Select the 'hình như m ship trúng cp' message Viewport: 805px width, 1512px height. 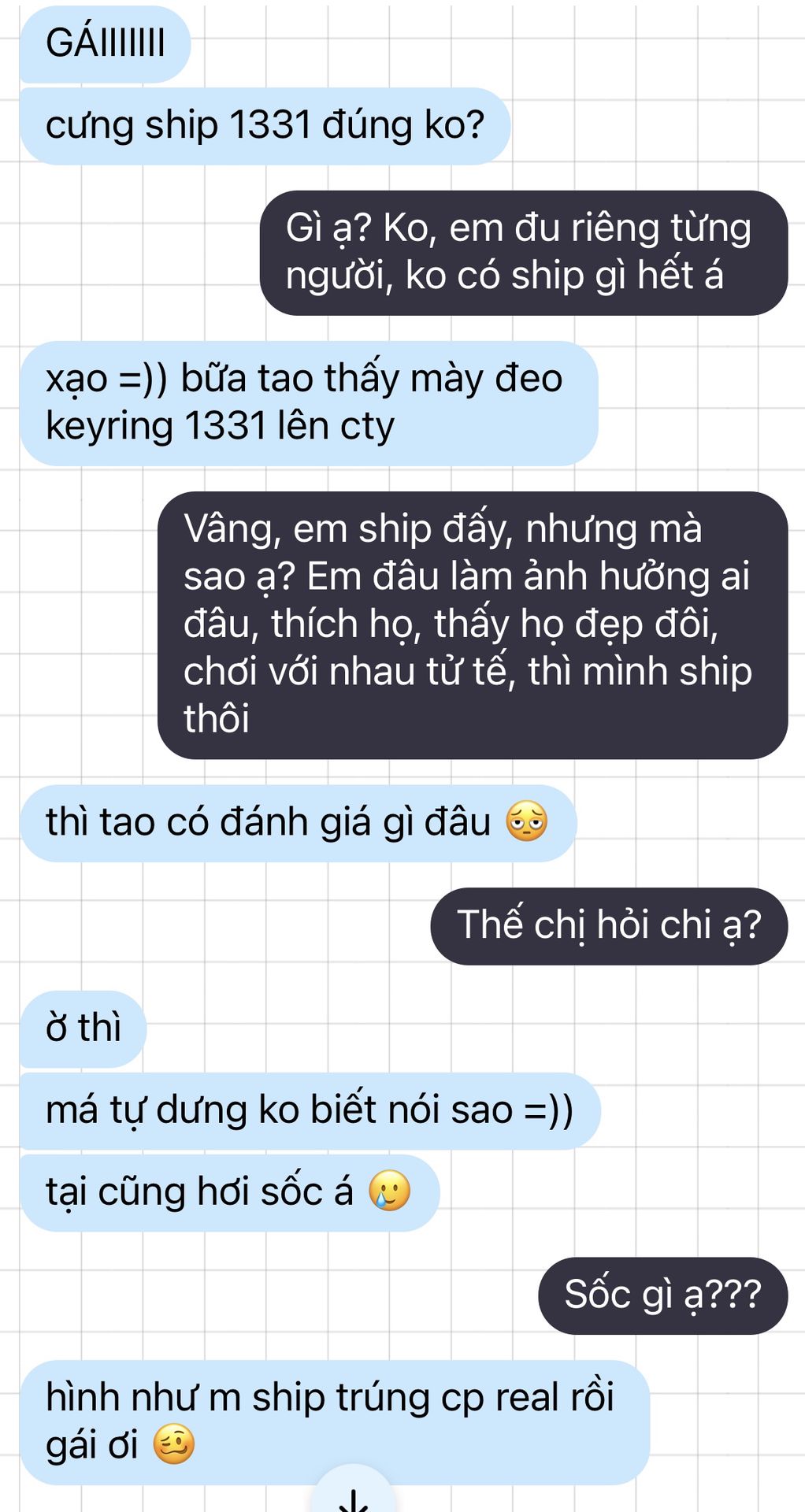click(x=335, y=1422)
